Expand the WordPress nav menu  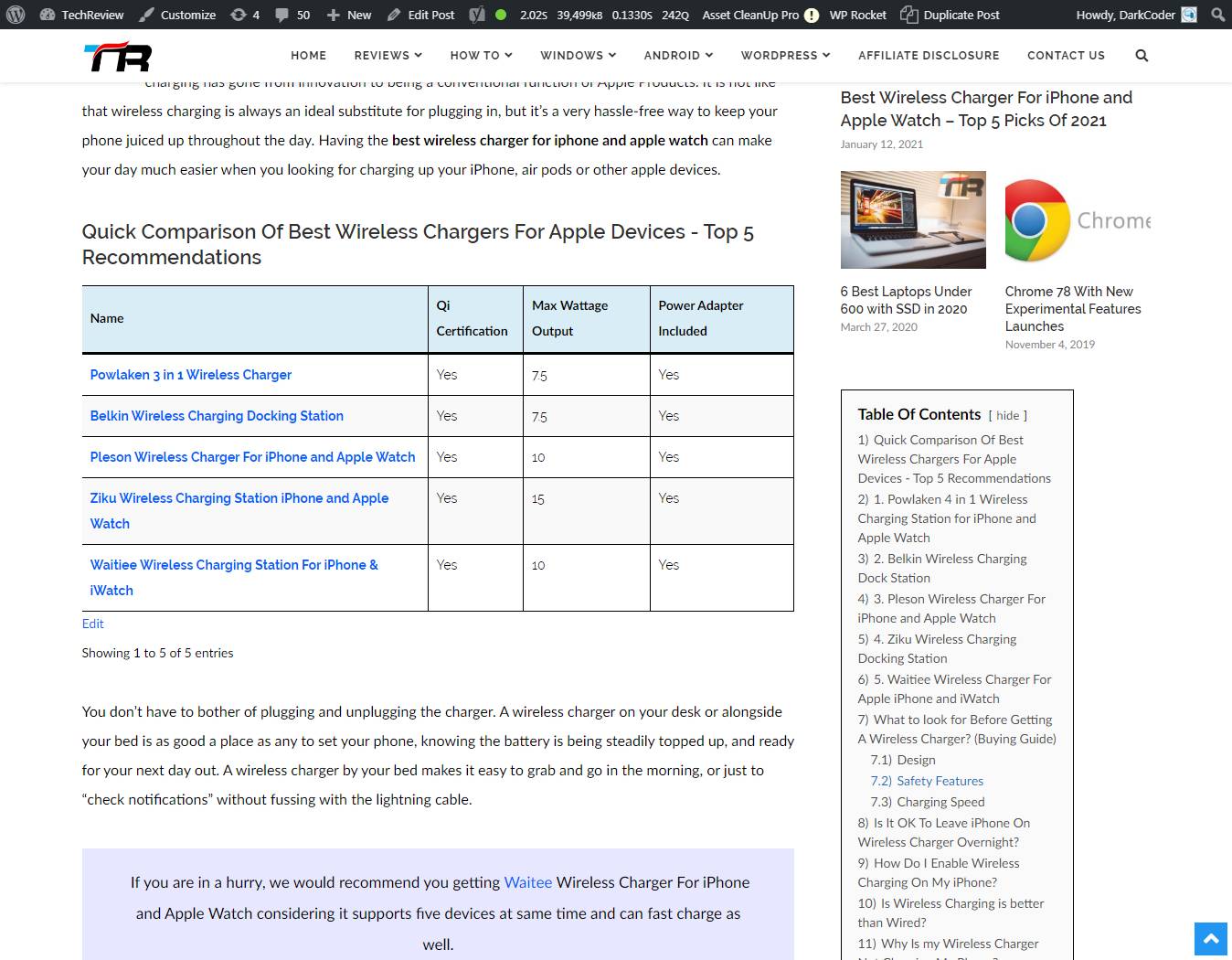point(785,56)
